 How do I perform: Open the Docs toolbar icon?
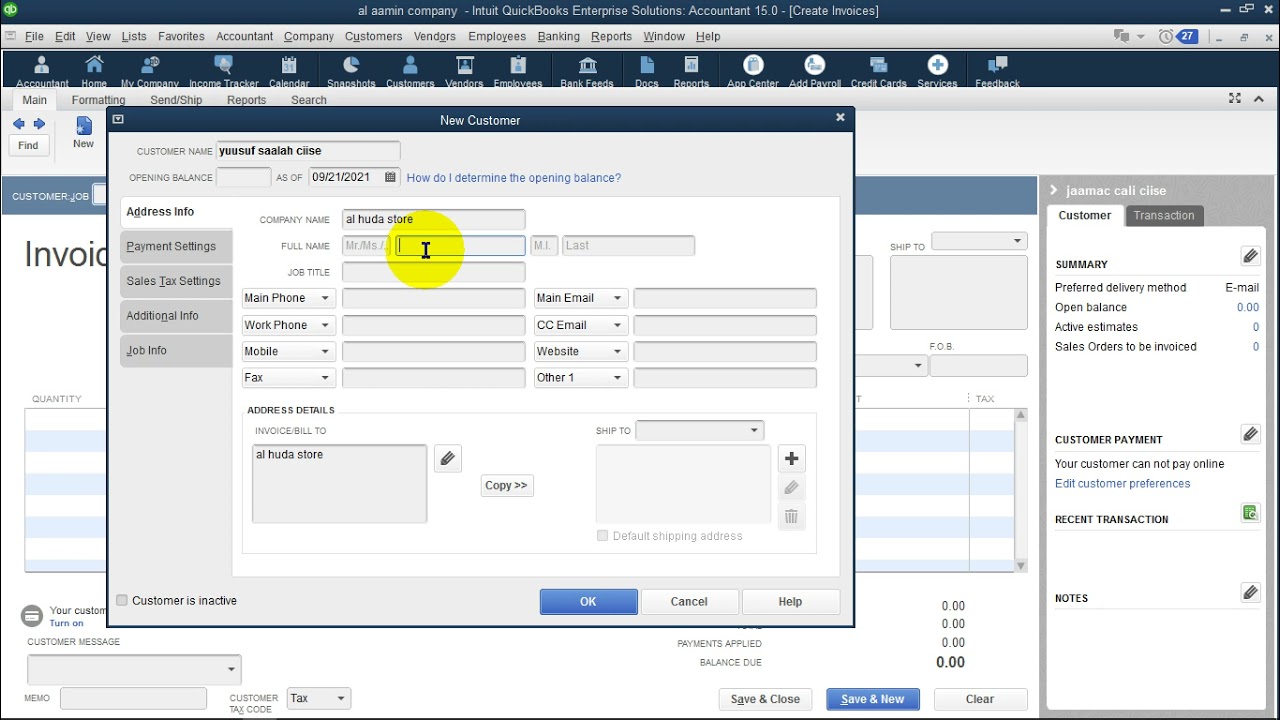647,70
